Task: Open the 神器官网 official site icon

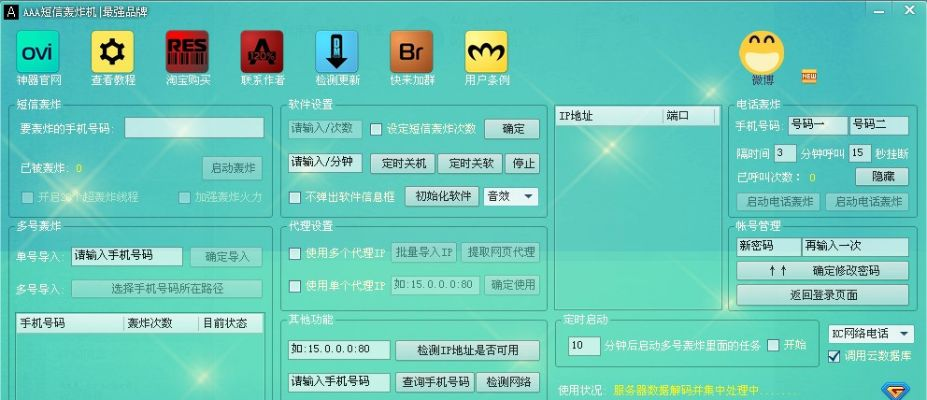Action: tap(38, 51)
